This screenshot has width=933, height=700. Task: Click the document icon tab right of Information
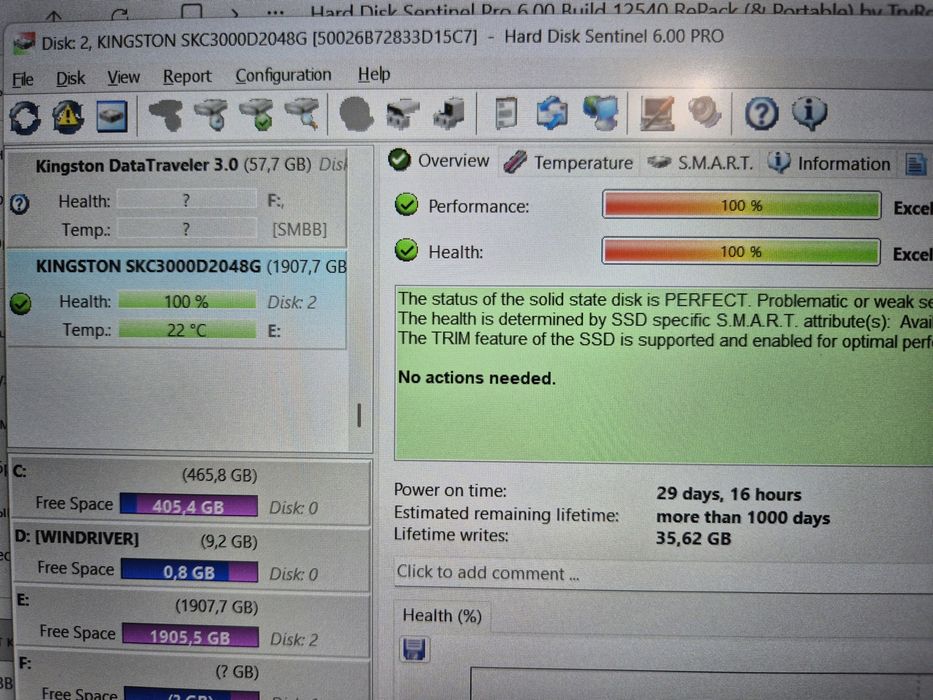coord(916,164)
